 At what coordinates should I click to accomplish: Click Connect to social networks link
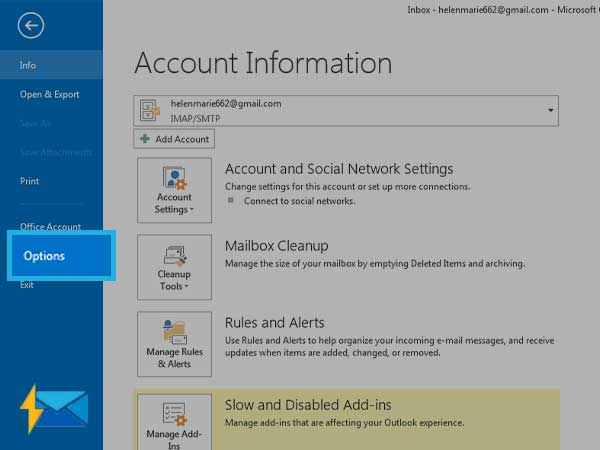pyautogui.click(x=299, y=201)
